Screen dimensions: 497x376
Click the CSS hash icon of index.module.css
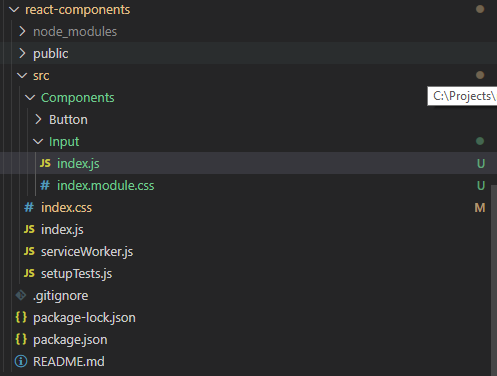pyautogui.click(x=45, y=185)
